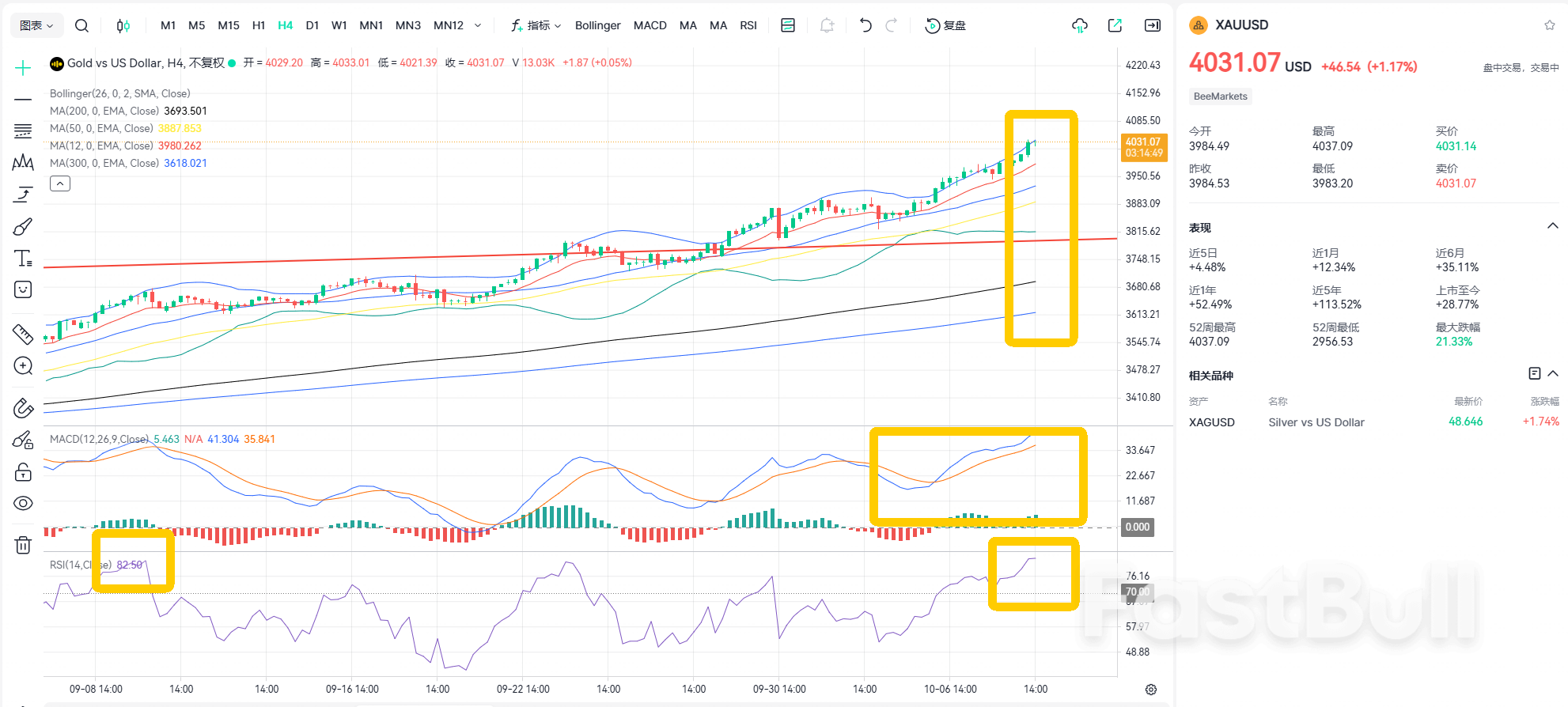Viewport: 1568px width, 707px height.
Task: Open the 图表 chart dropdown
Action: 36,25
